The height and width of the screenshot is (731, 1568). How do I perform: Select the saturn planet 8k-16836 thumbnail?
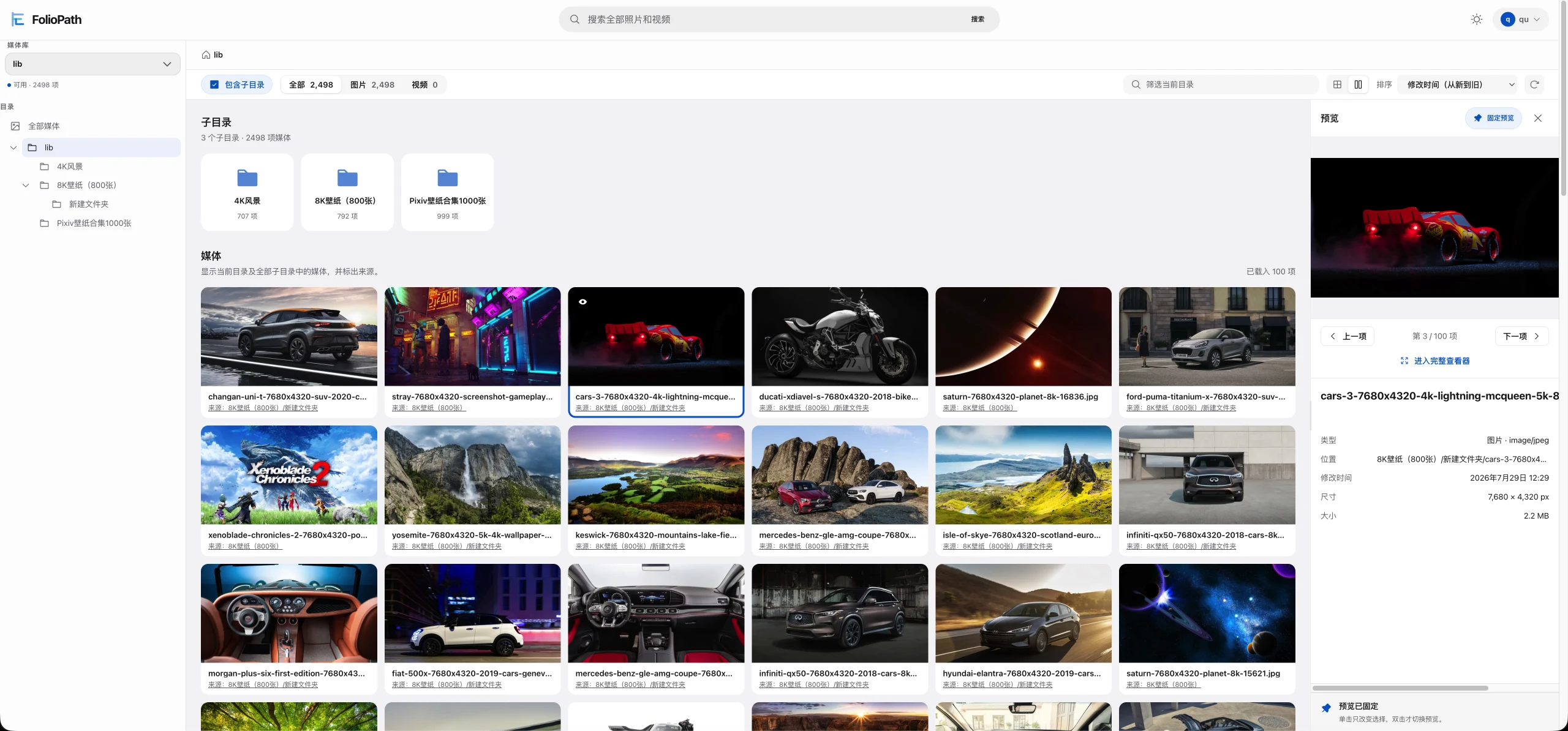coord(1023,337)
